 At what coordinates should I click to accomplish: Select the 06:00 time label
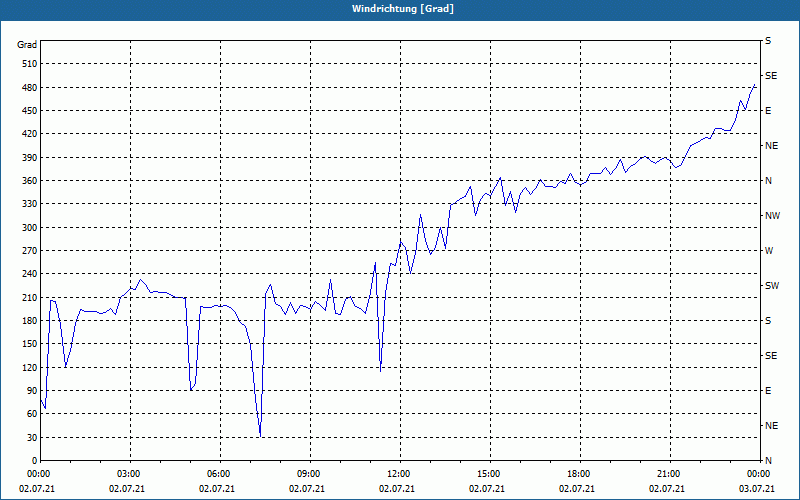(x=219, y=474)
